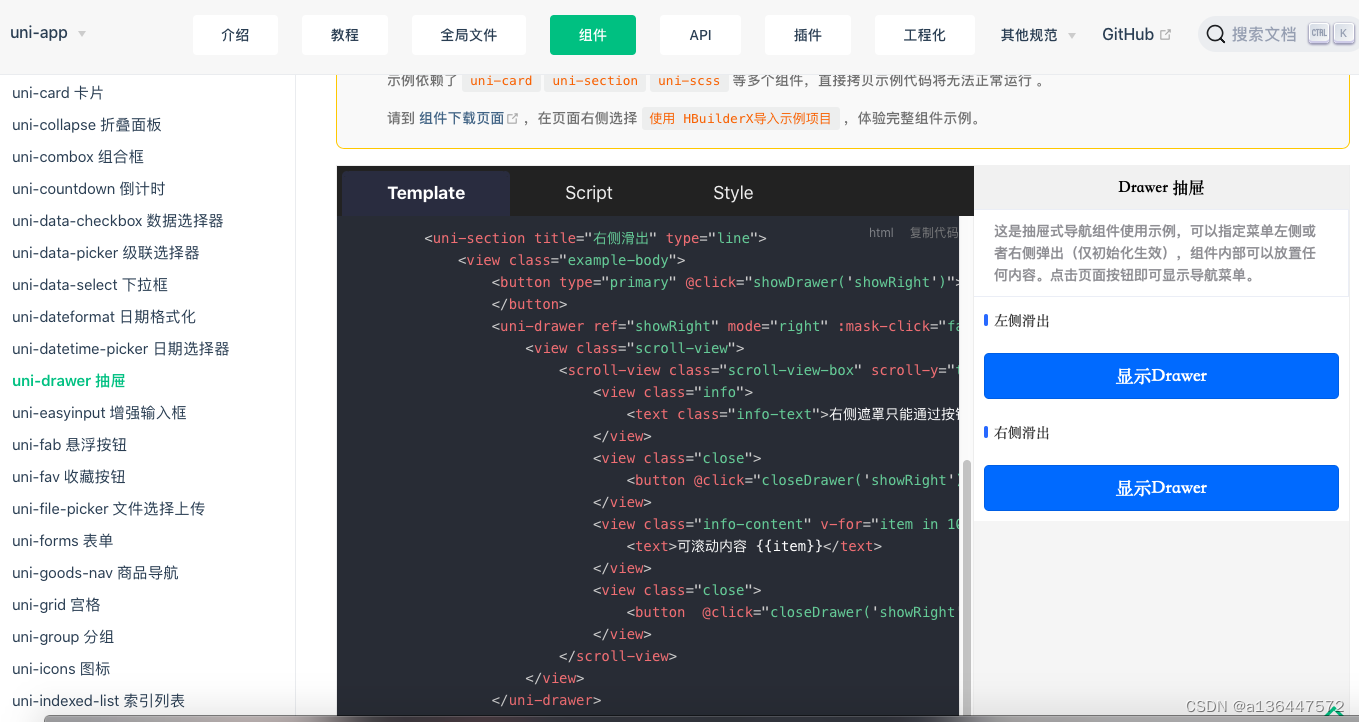Image resolution: width=1359 pixels, height=722 pixels.
Task: Open sidebar item uni-data-checkbox 数据选择器
Action: (x=118, y=221)
